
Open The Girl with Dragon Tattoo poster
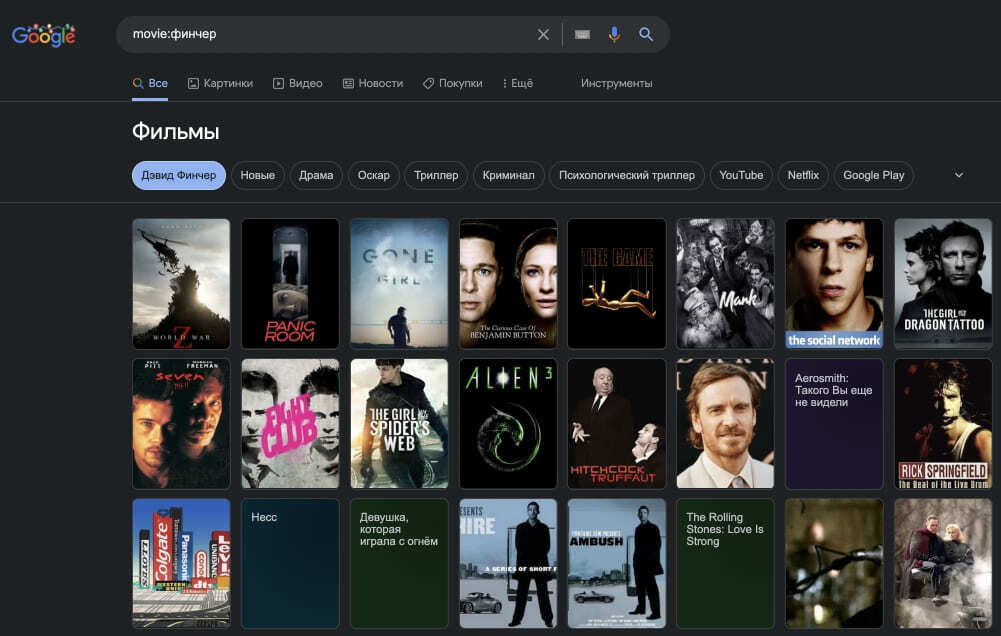point(944,284)
